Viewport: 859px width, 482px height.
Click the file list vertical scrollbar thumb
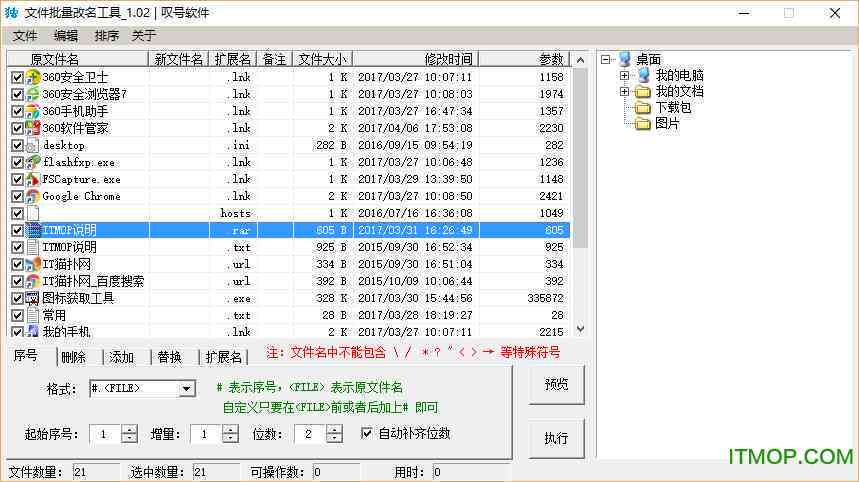point(580,158)
